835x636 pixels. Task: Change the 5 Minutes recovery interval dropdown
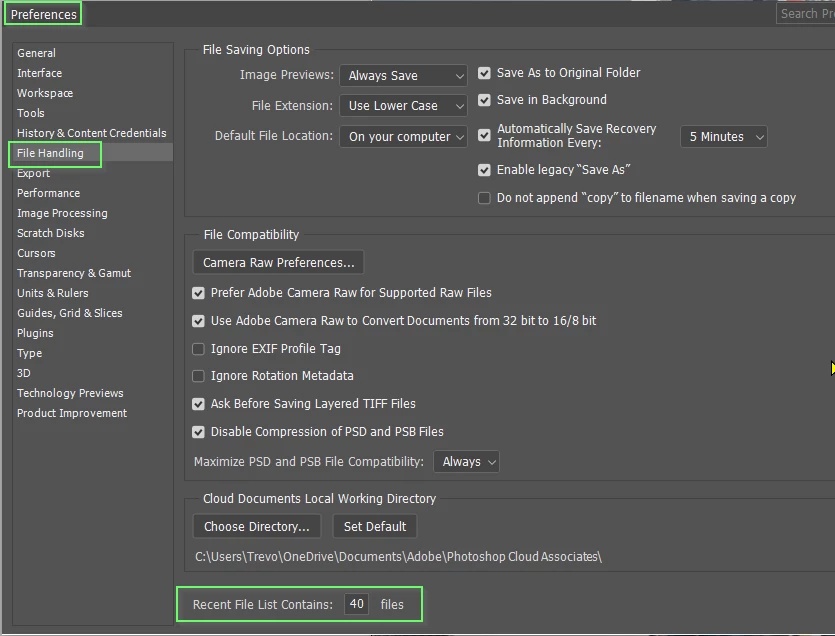[724, 136]
